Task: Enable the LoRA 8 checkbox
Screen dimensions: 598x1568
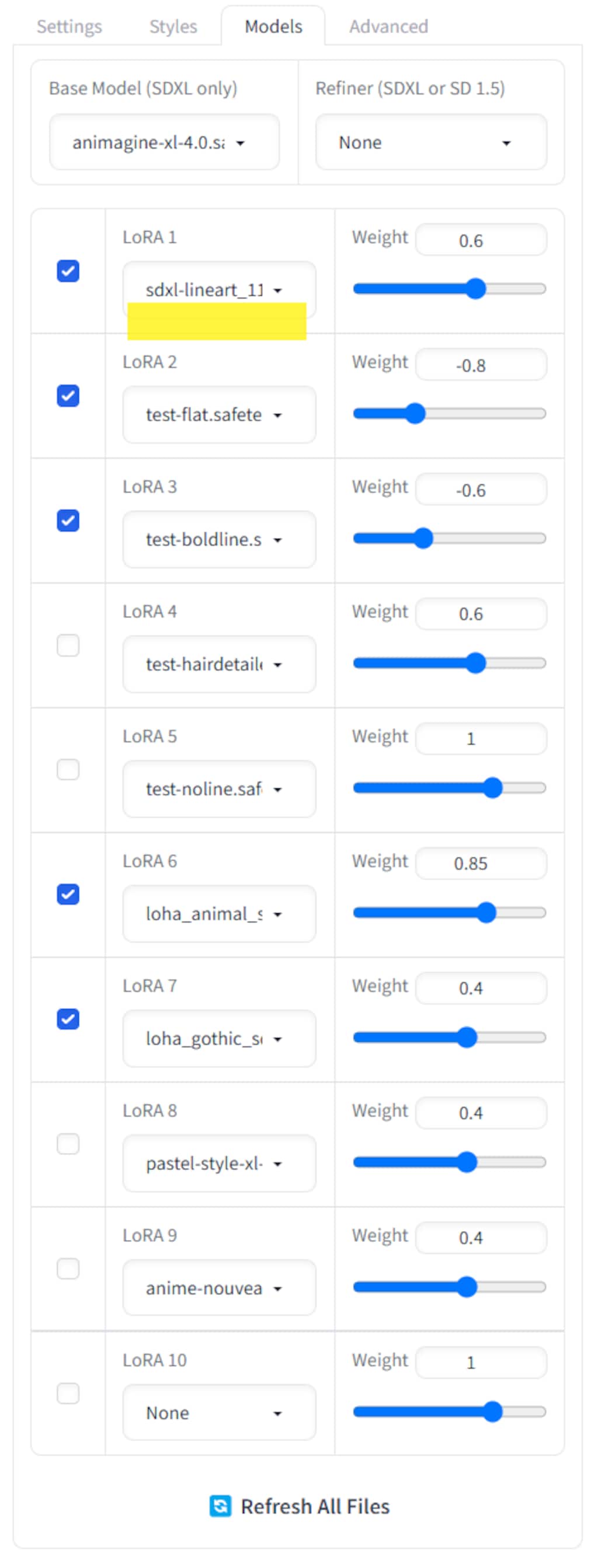Action: (x=68, y=1143)
